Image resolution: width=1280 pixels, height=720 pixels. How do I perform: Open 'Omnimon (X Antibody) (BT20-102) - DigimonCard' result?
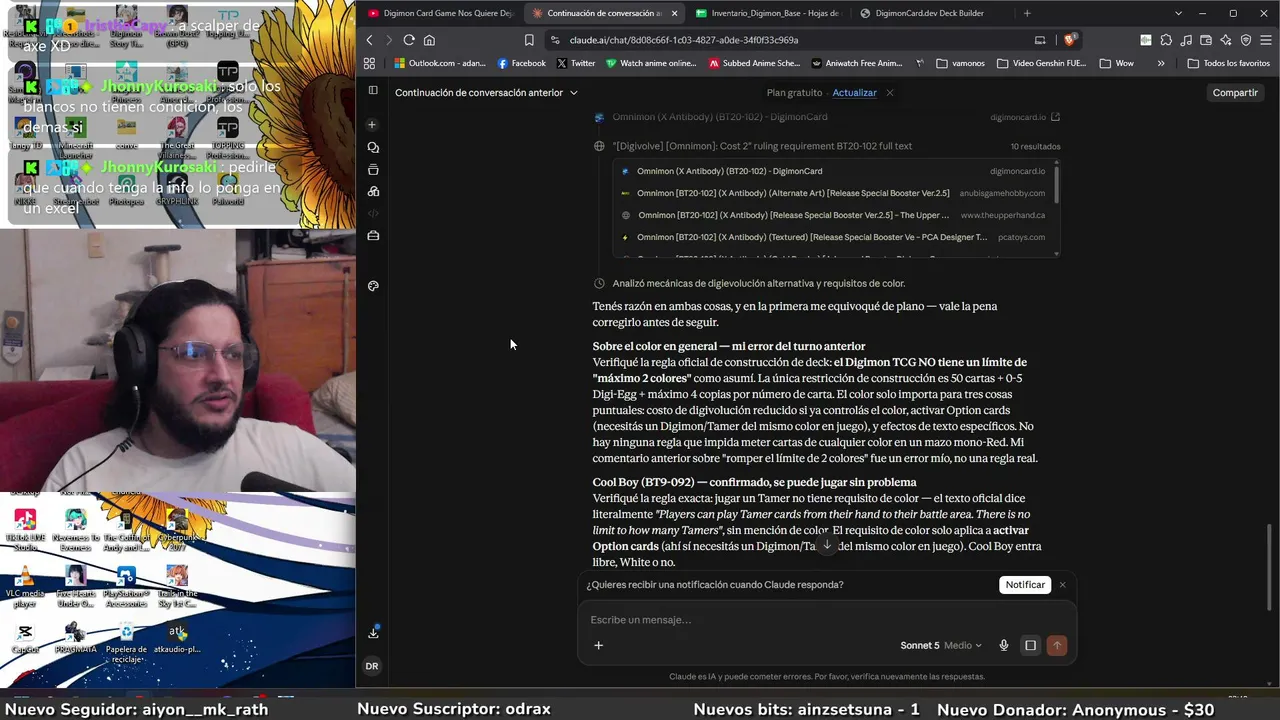coord(833,171)
